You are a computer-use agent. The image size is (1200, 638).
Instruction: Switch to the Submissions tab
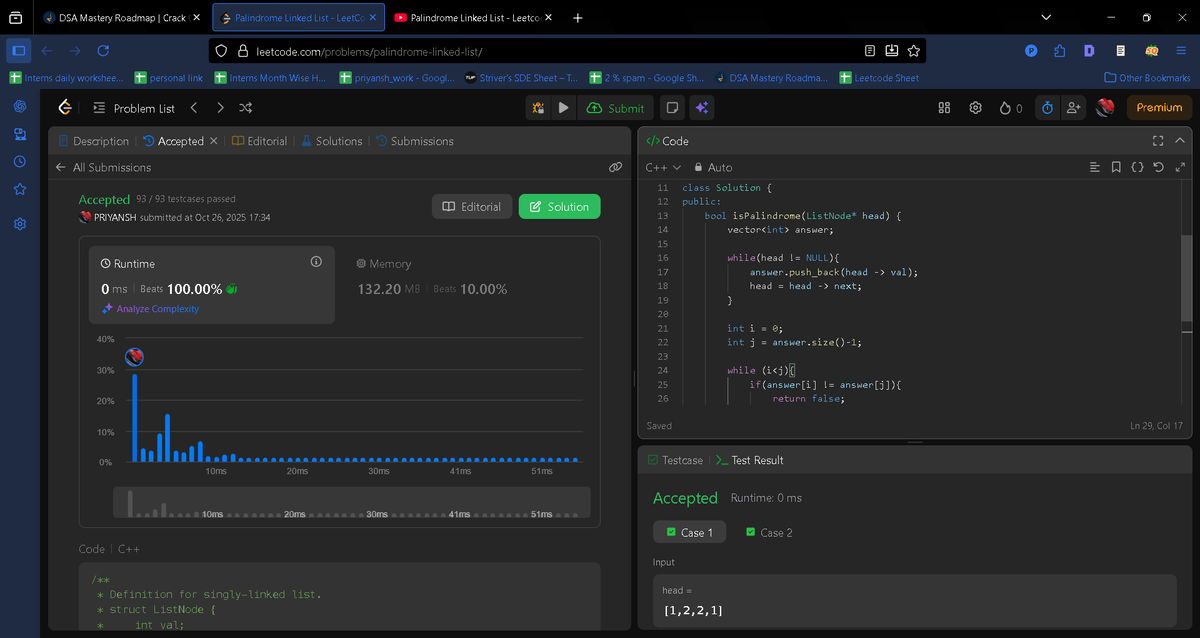415,141
